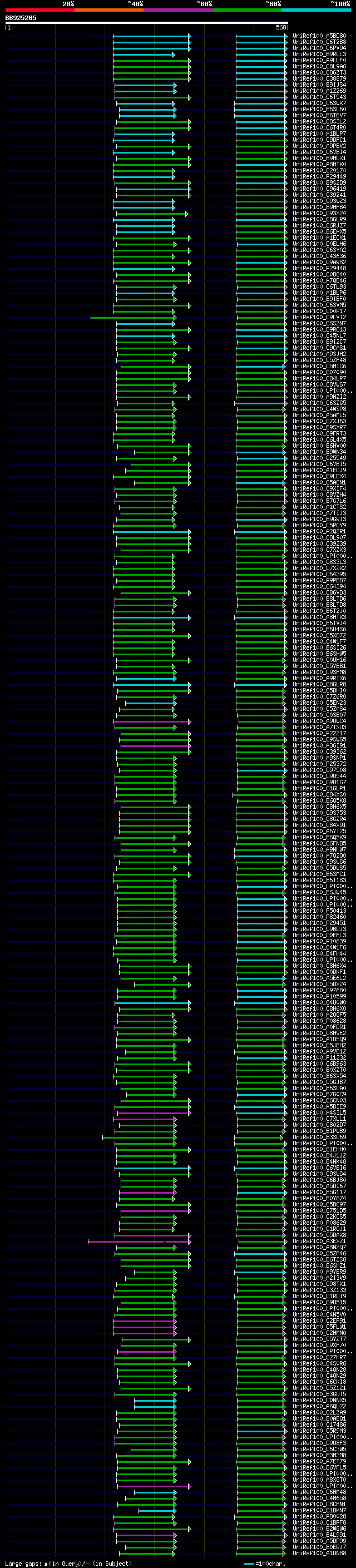This screenshot has width=356, height=1568.
Task: Select hit UniRef100_C9DFC1
Action: (319, 140)
